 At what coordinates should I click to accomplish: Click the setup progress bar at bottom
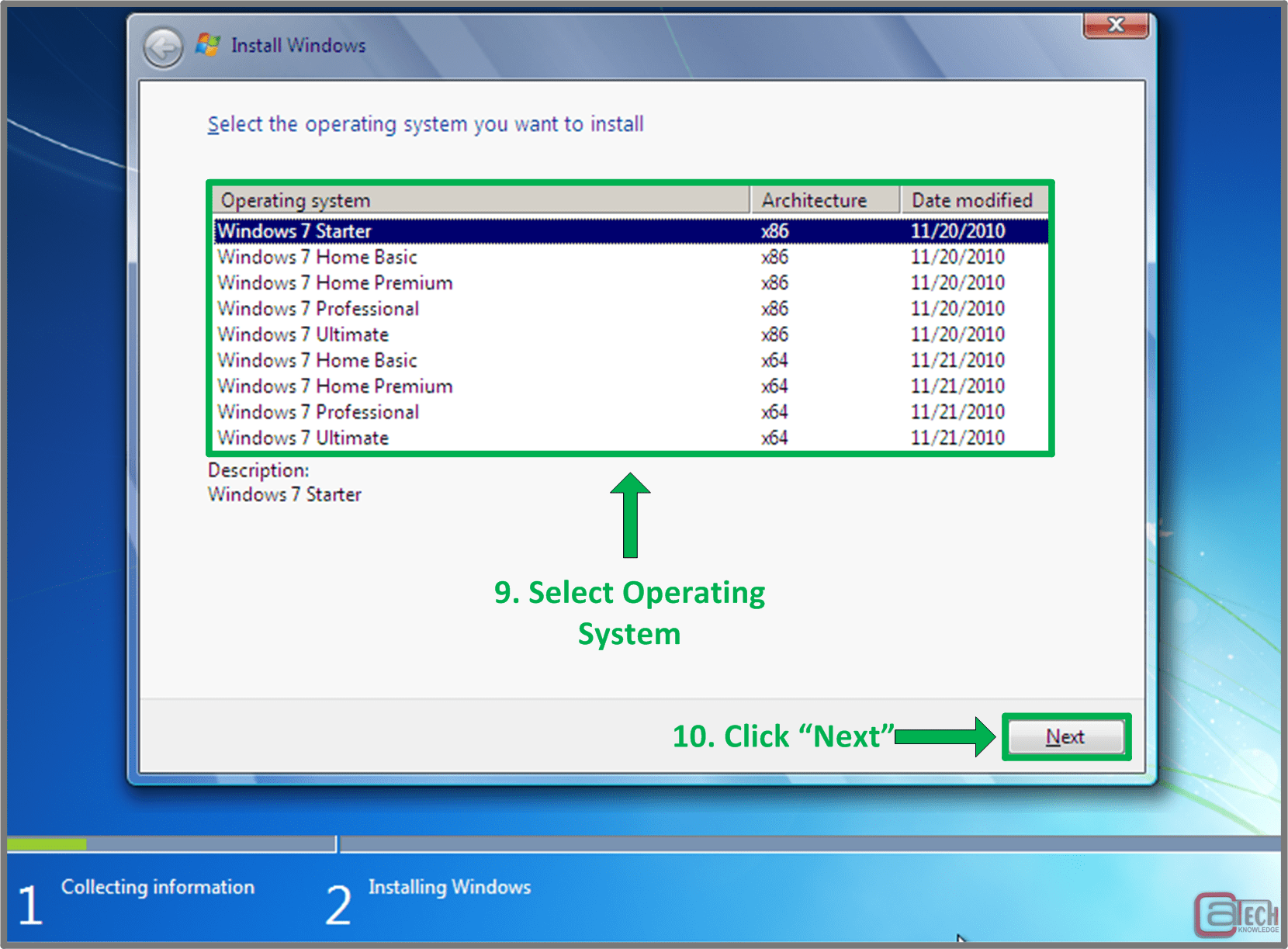(644, 843)
